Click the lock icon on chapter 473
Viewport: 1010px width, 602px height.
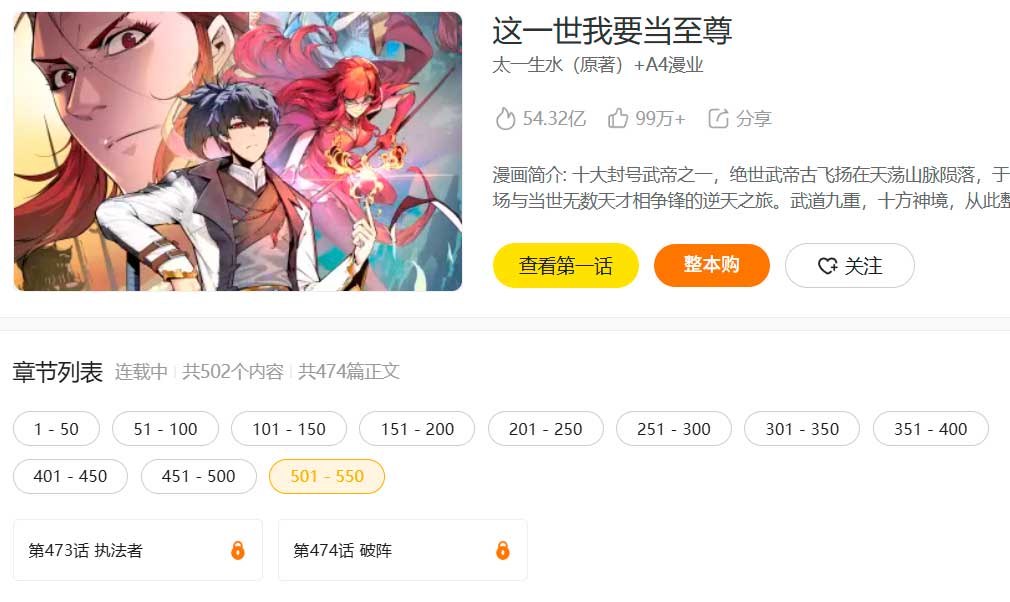(x=238, y=550)
